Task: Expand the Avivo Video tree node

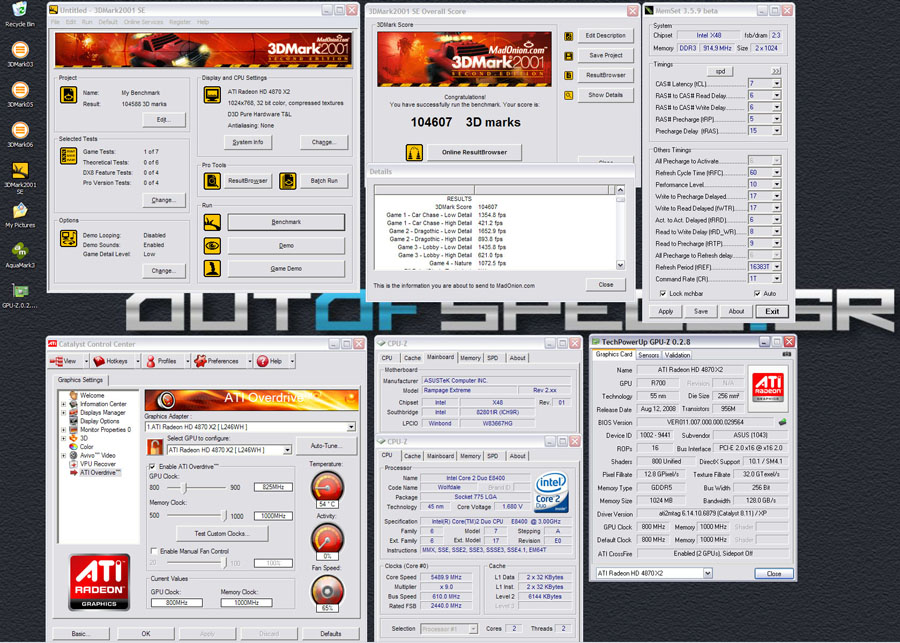Action: pos(64,455)
